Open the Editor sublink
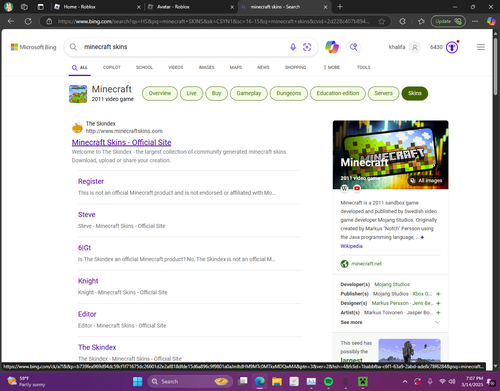This screenshot has height=391, width=500. coord(87,314)
